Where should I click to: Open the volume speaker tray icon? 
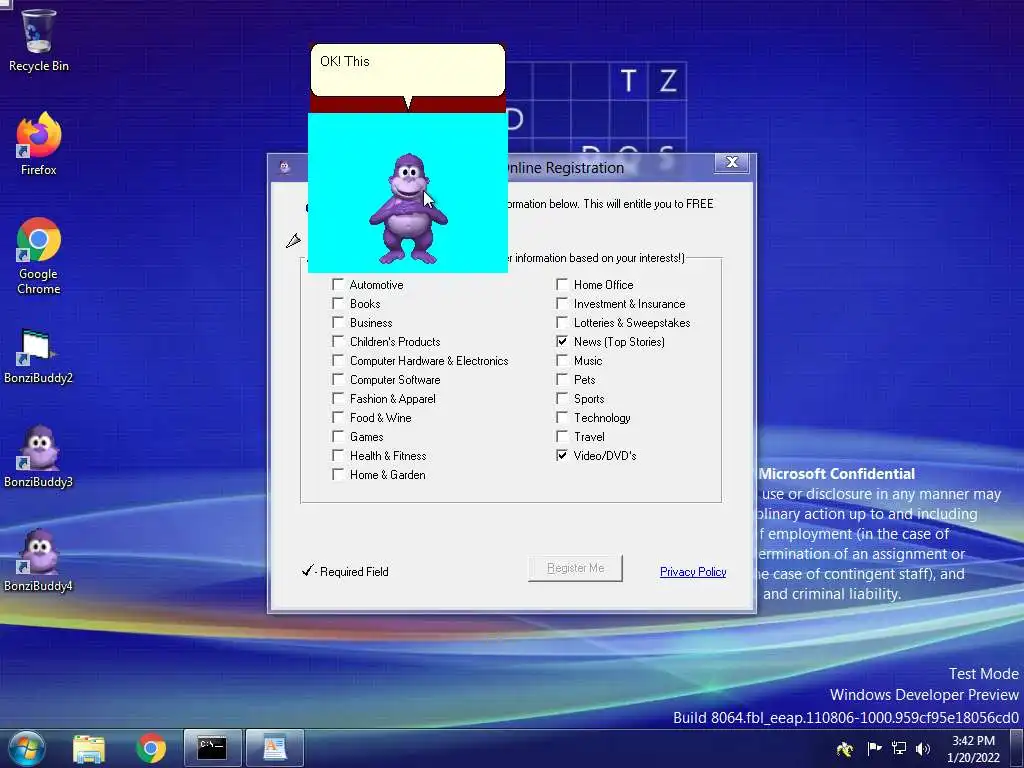pos(923,748)
